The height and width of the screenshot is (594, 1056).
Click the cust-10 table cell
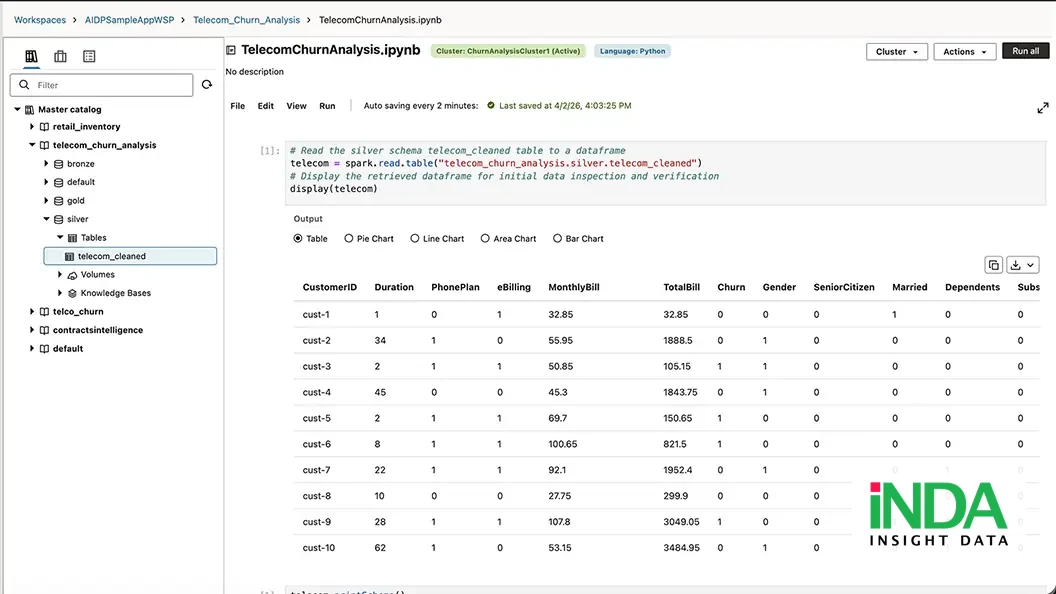pos(319,548)
